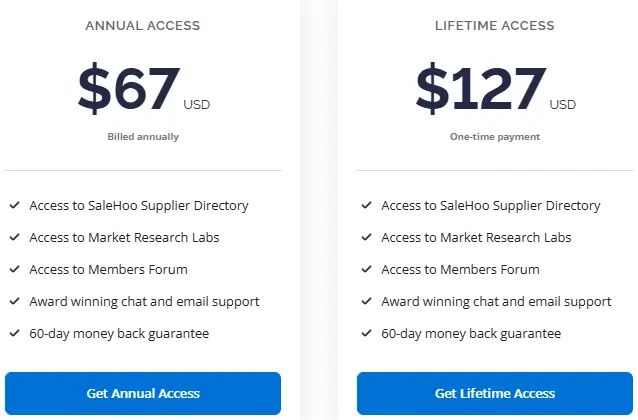This screenshot has height=420, width=638.
Task: Click checkmark beside Lifetime Members Forum
Action: tap(366, 270)
